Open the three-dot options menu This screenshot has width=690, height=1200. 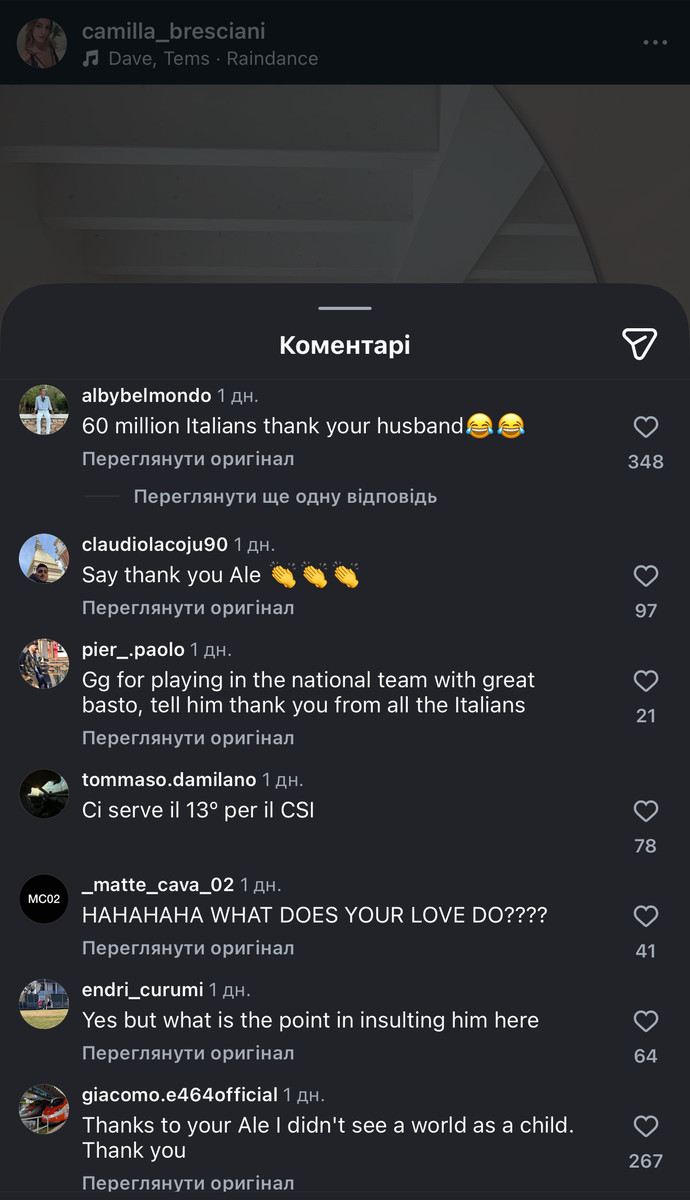655,43
